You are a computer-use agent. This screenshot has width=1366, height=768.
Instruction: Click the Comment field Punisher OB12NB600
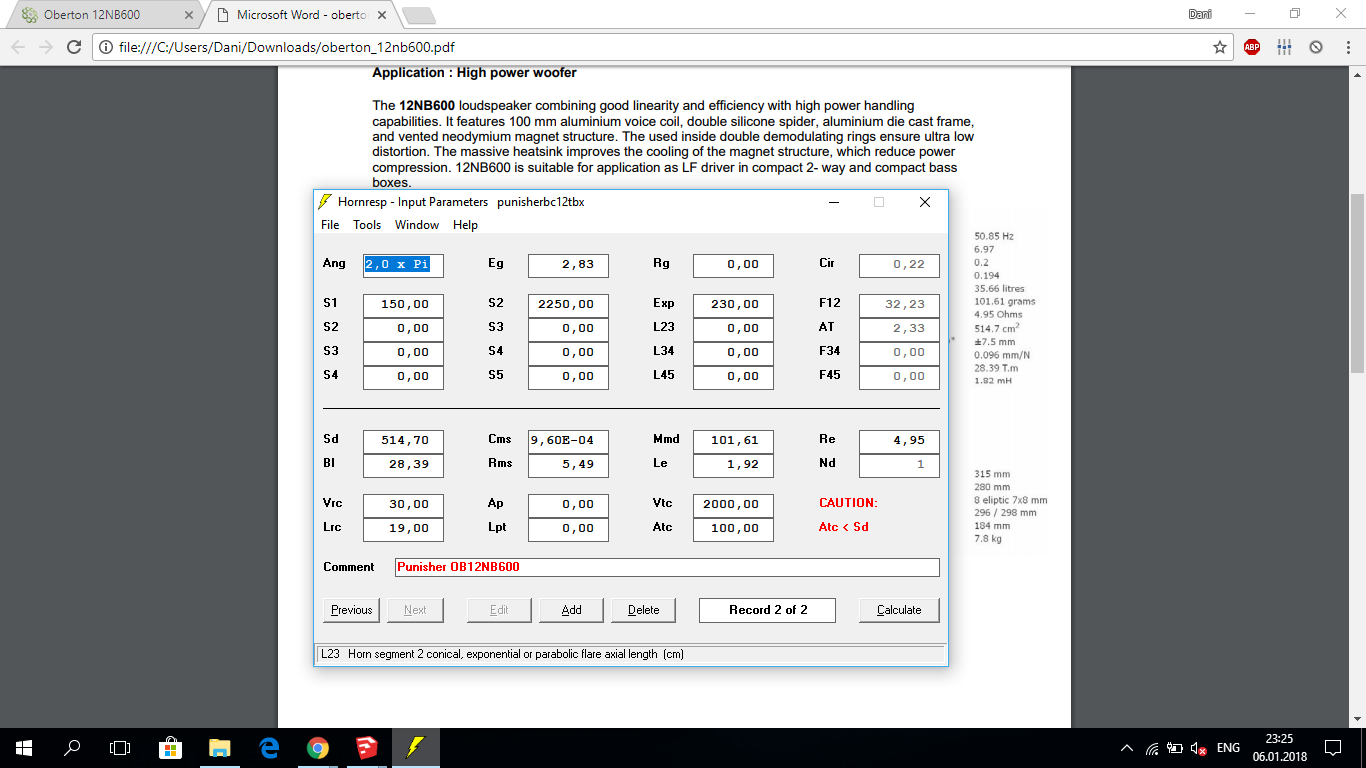pyautogui.click(x=667, y=567)
